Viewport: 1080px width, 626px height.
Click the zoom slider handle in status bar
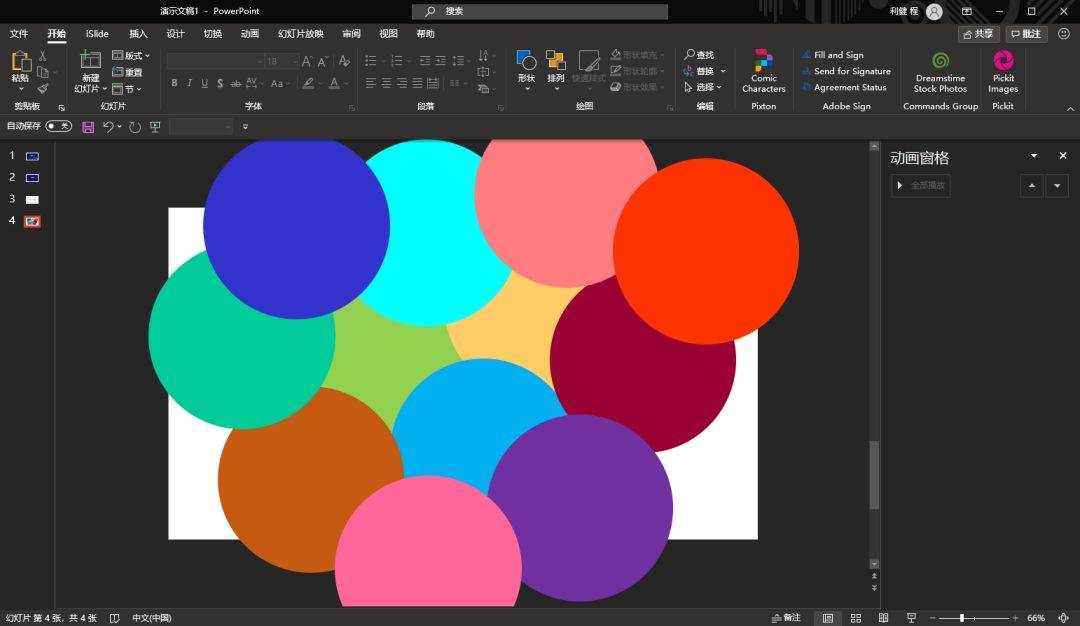coord(962,618)
